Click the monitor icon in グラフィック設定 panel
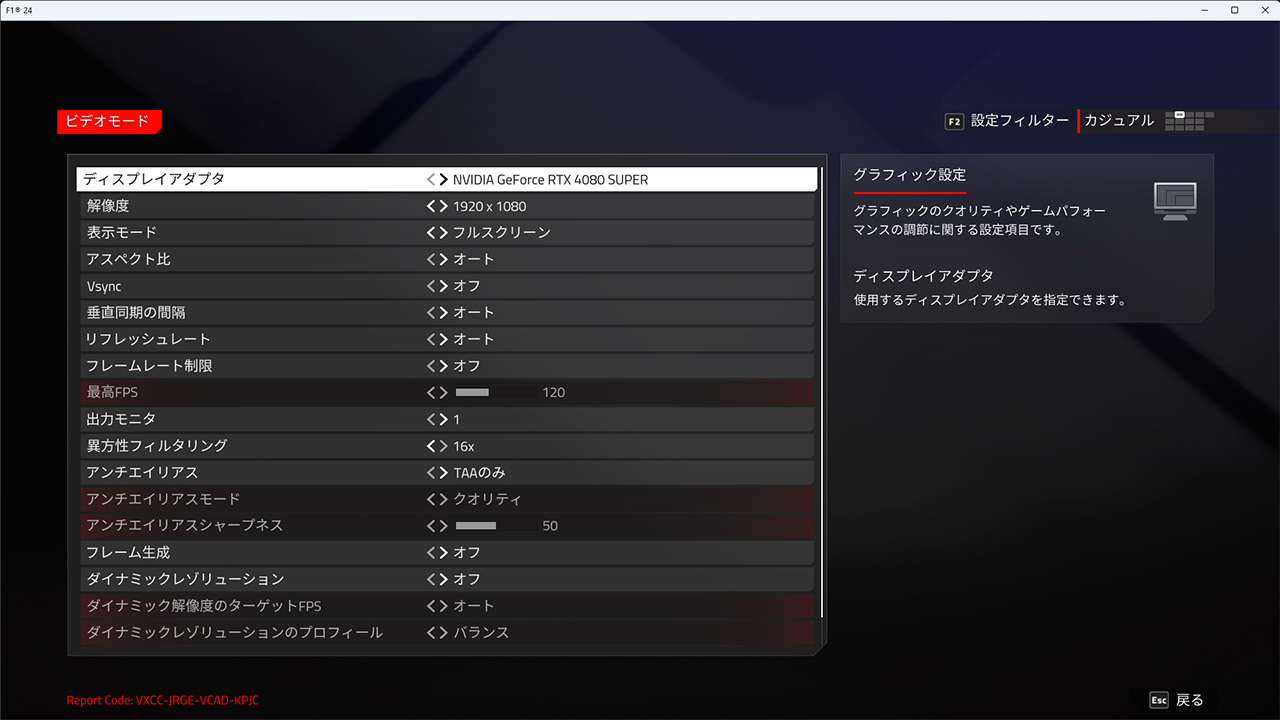This screenshot has width=1280, height=720. [1175, 201]
